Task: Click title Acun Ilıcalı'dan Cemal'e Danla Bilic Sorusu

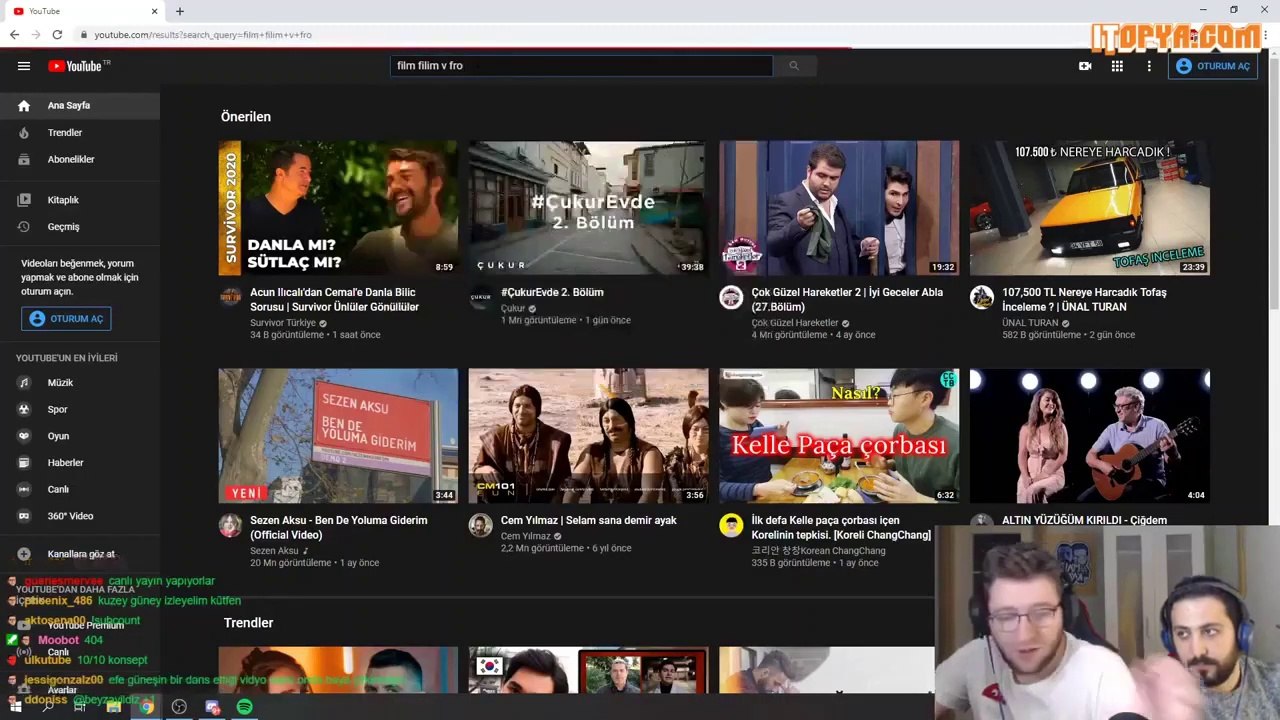Action: [335, 300]
